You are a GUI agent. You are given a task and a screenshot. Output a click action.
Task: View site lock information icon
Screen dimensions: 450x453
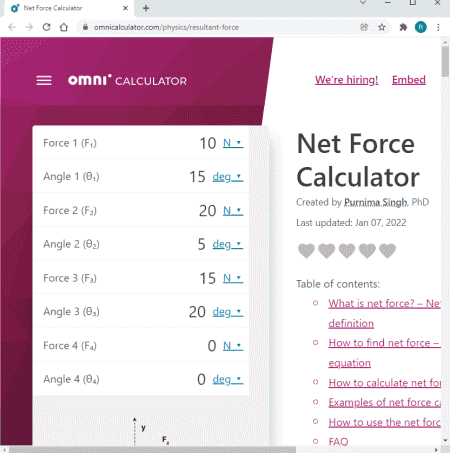pyautogui.click(x=85, y=27)
